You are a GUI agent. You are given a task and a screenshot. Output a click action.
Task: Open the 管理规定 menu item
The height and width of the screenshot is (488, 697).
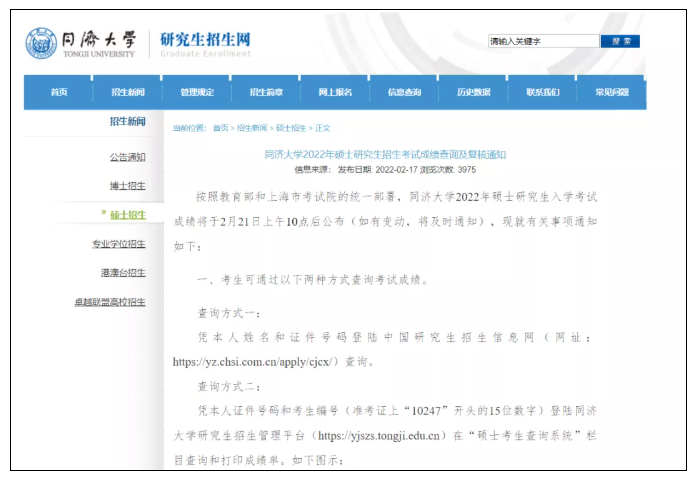(x=197, y=92)
